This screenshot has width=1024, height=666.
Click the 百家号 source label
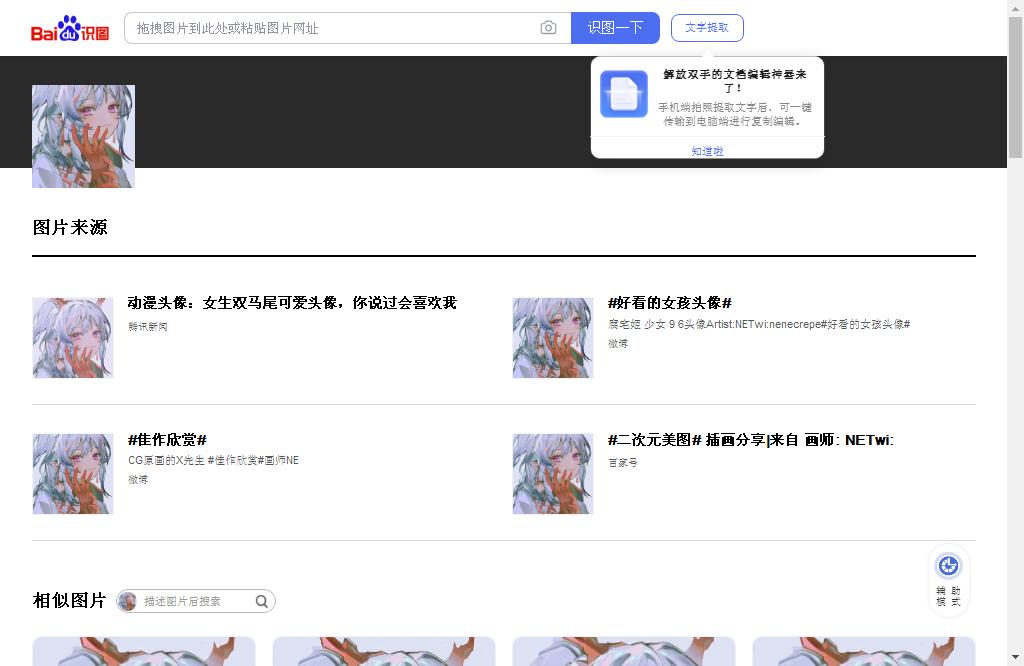(x=622, y=462)
